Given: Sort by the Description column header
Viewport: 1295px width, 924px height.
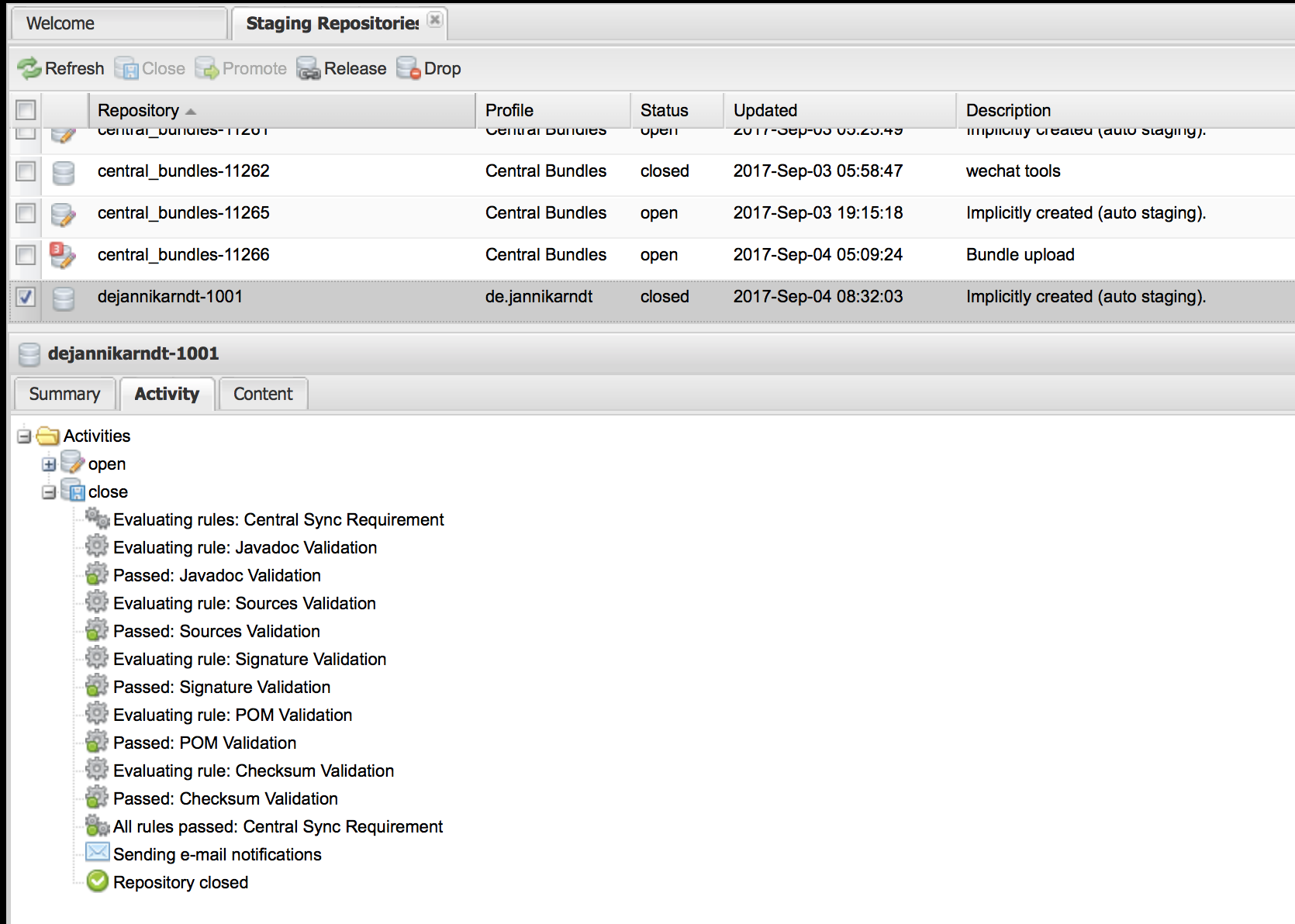Looking at the screenshot, I should tap(1126, 110).
